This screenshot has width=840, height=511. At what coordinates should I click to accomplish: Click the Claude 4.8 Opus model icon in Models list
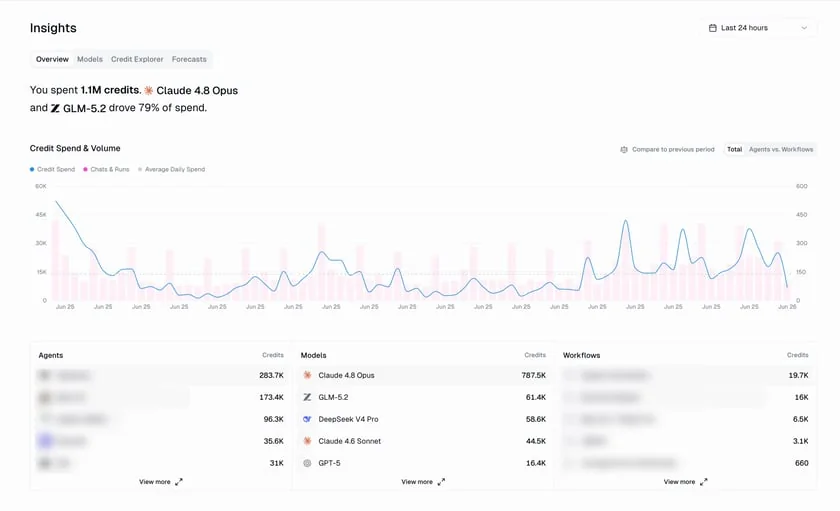(307, 375)
